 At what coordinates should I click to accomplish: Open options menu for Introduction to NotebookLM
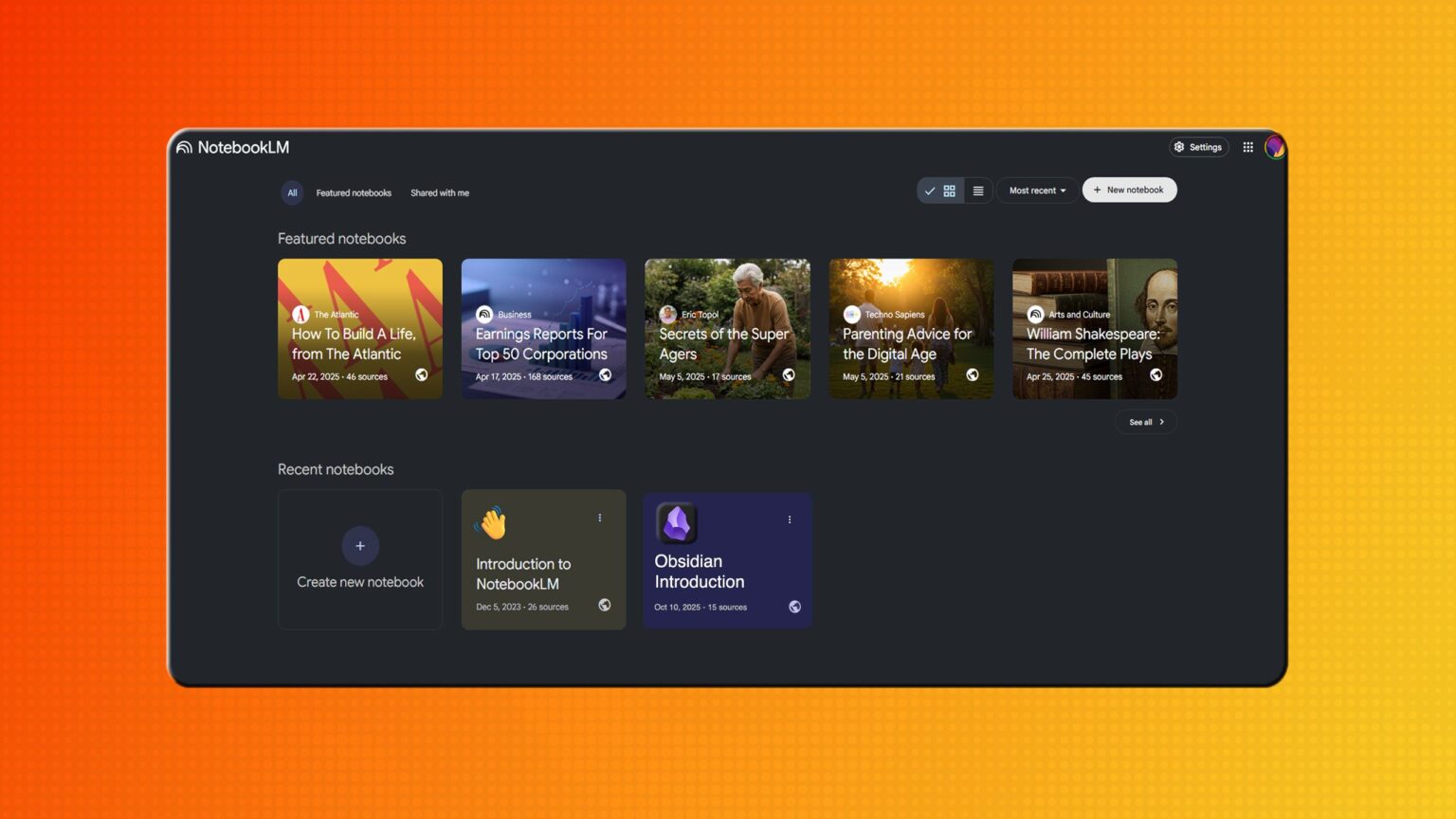[600, 518]
